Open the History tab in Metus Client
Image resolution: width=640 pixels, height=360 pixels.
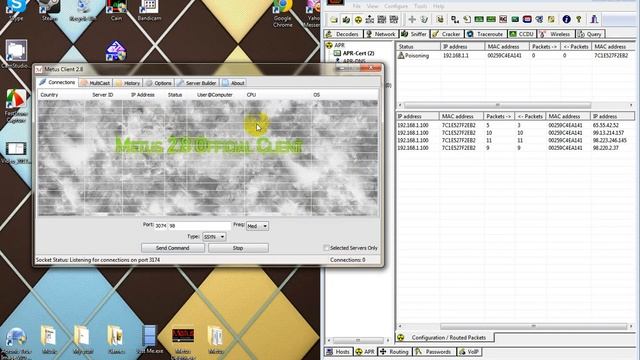128,83
